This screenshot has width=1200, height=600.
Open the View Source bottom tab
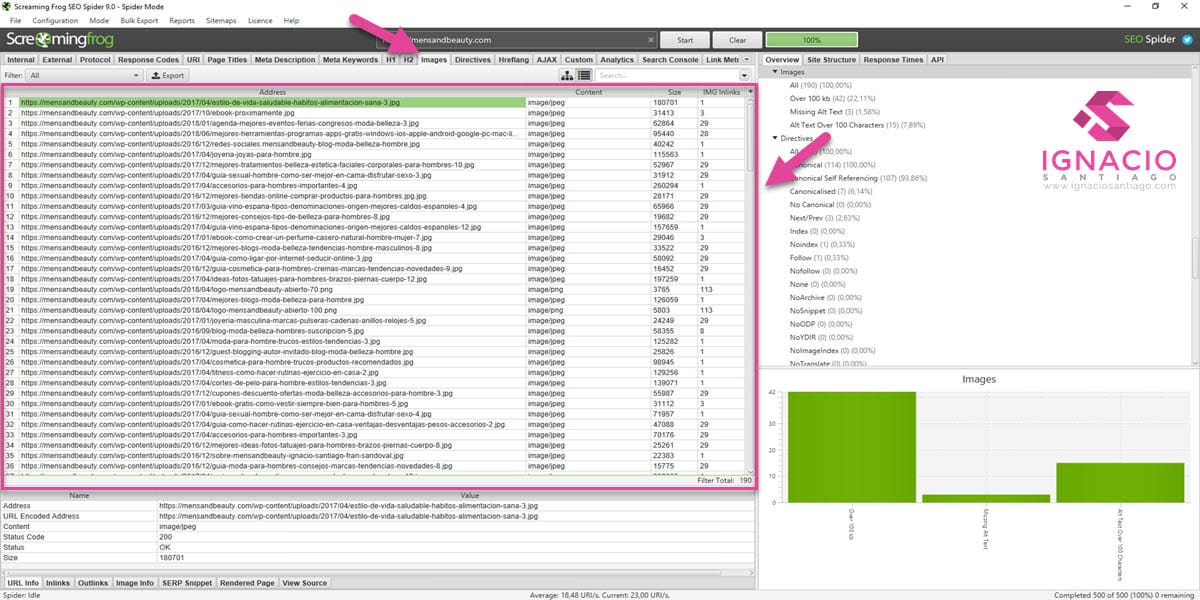(x=305, y=583)
